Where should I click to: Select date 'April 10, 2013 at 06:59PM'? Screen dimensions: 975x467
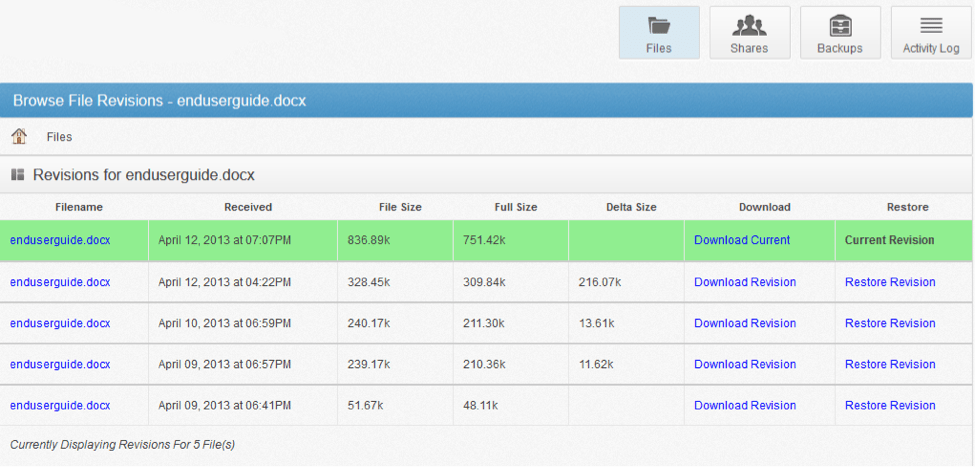[224, 323]
